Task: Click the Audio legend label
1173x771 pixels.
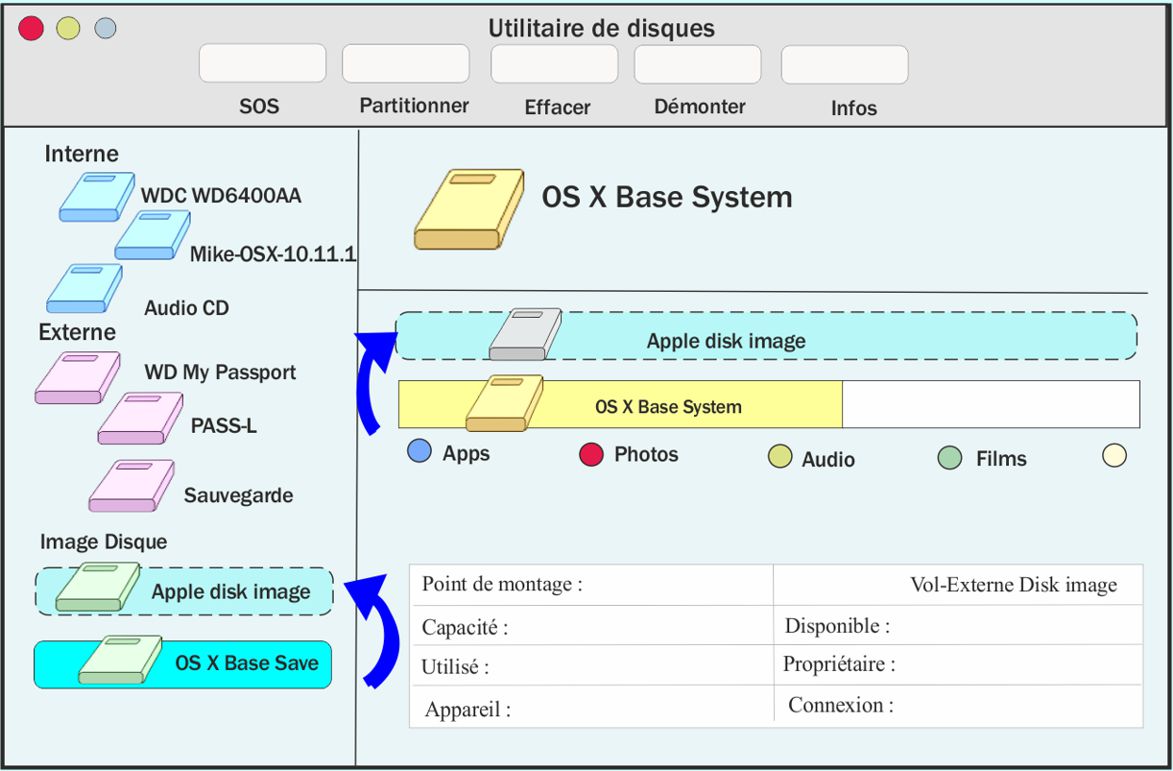Action: (x=828, y=459)
